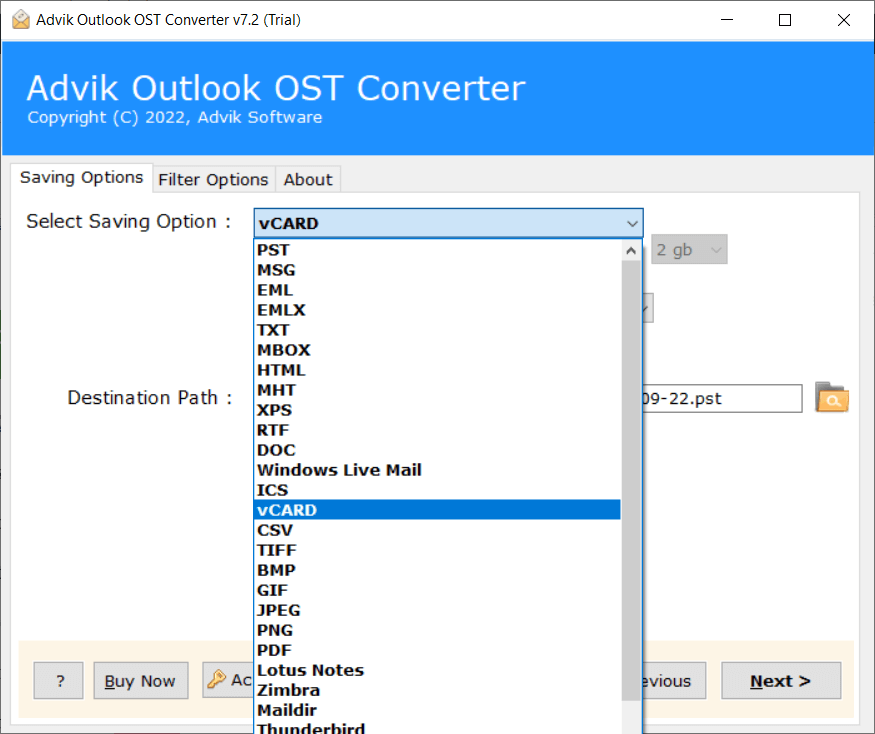Click the format list scrollbar thumb
Image resolution: width=875 pixels, height=734 pixels.
pos(631,480)
